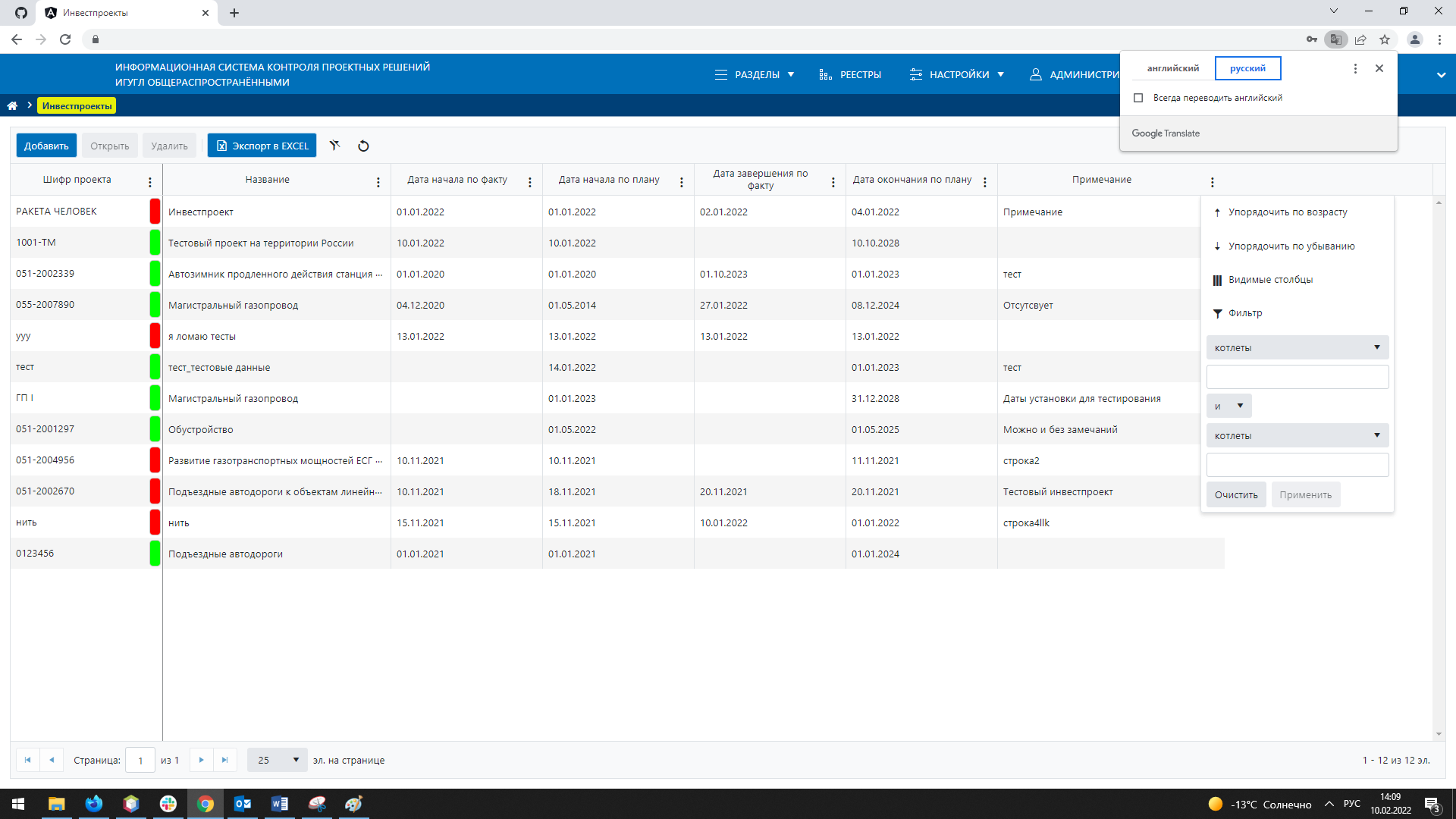
Task: Open column menu for Дата начала по факту
Action: pyautogui.click(x=529, y=182)
